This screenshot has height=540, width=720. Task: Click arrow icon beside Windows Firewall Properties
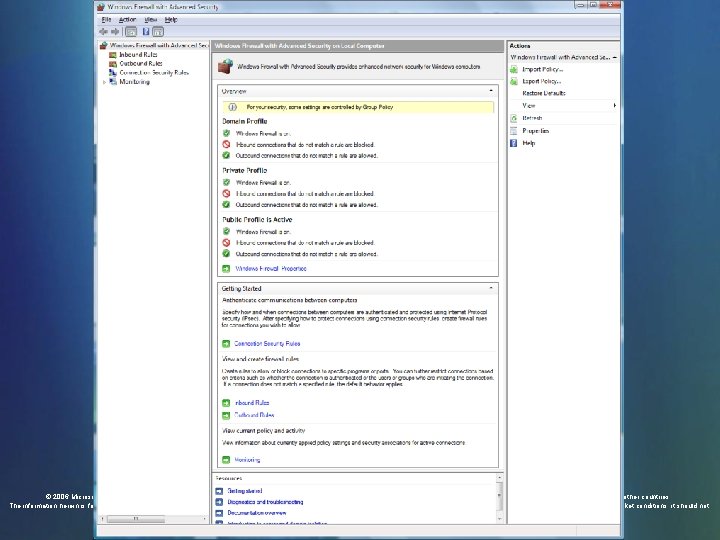226,269
